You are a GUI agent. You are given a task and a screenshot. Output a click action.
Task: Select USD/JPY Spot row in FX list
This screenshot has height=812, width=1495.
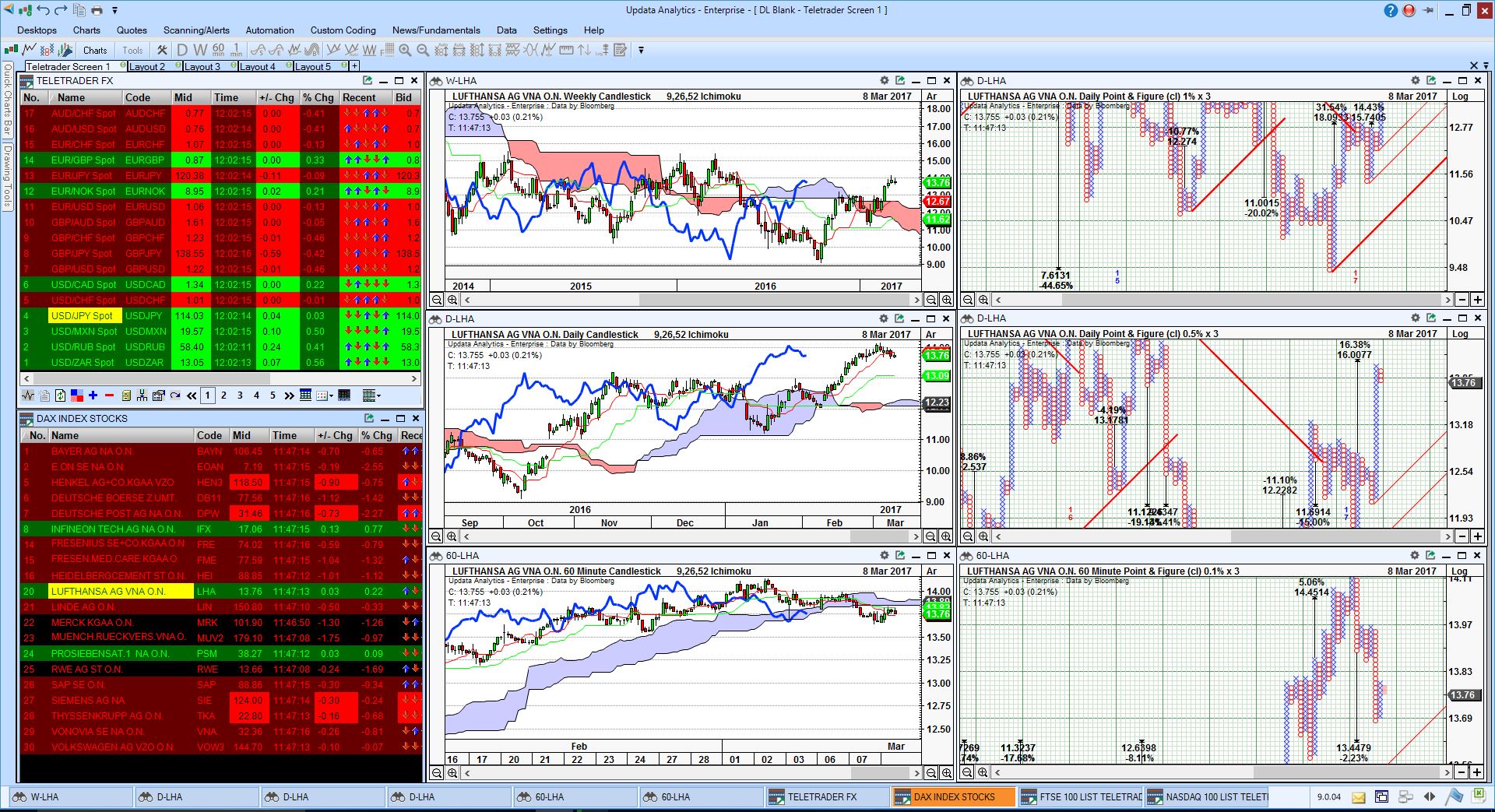(221, 315)
